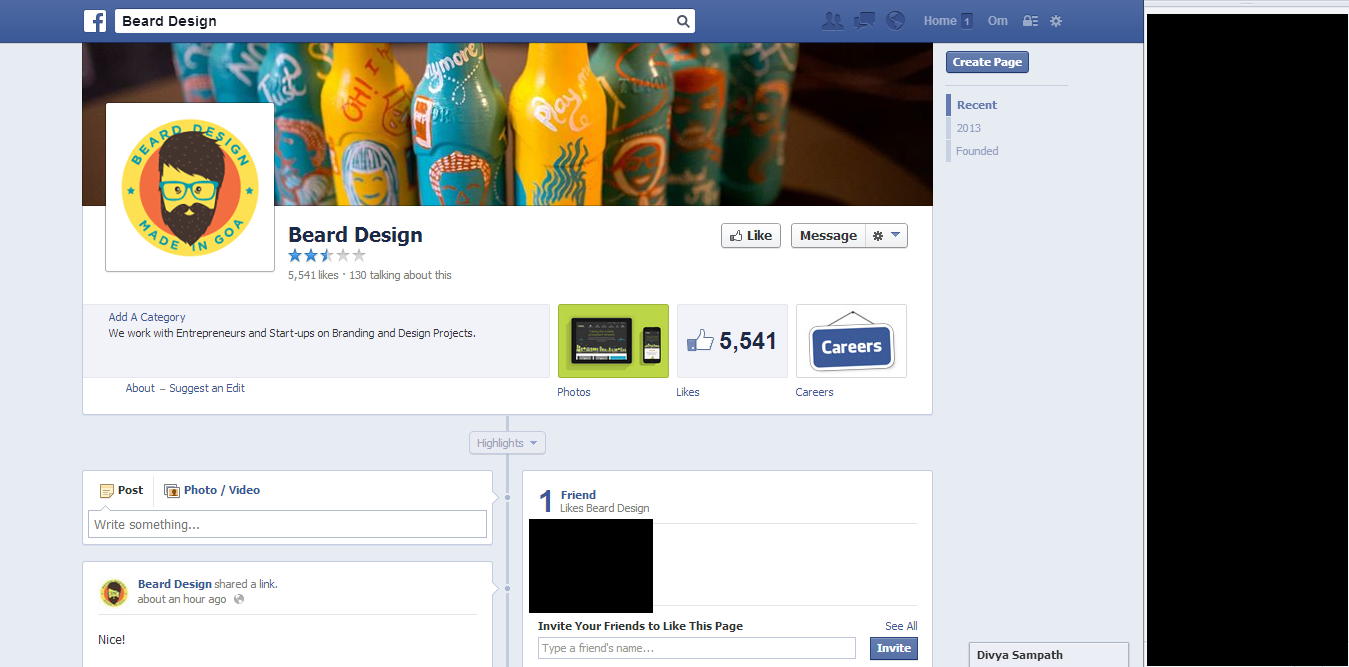Toggle Like for Beard Design
1349x667 pixels.
tap(751, 235)
